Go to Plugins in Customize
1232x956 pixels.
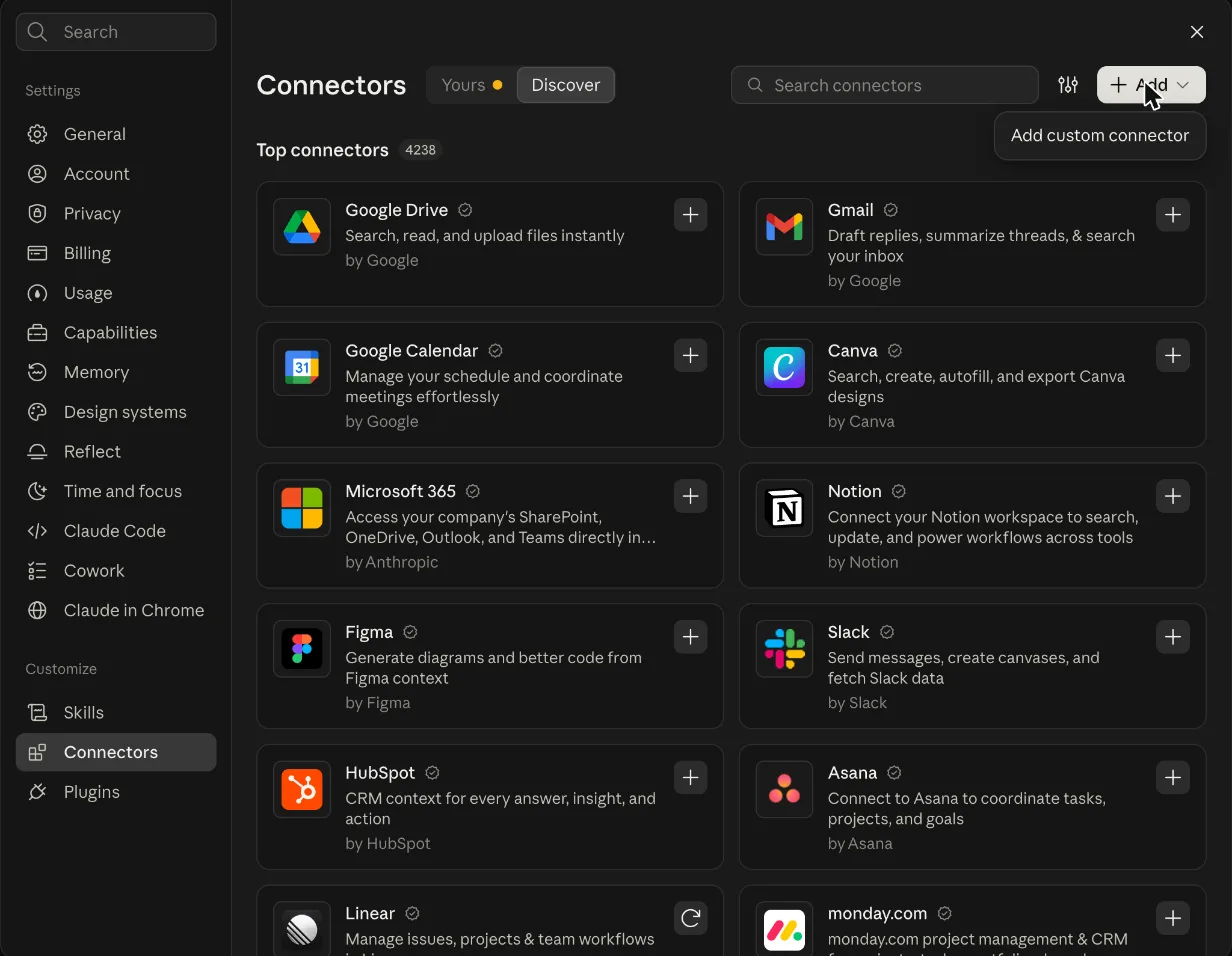point(116,792)
